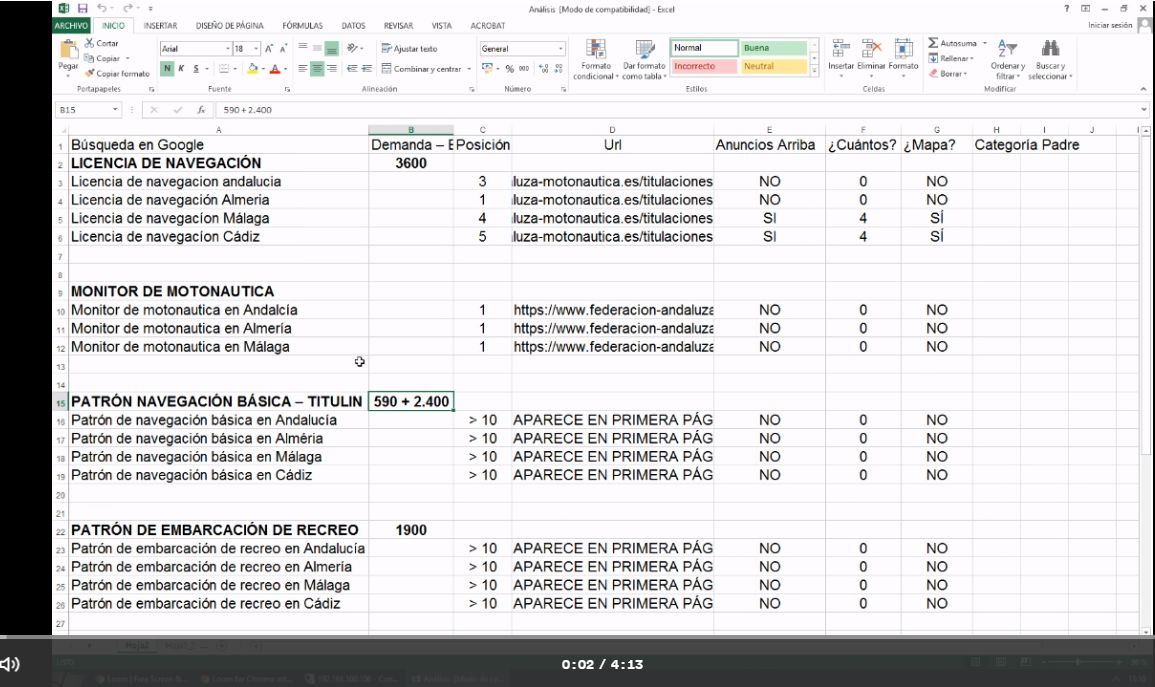Click the Cortar scissors icon
The image size is (1155, 687).
tap(91, 45)
